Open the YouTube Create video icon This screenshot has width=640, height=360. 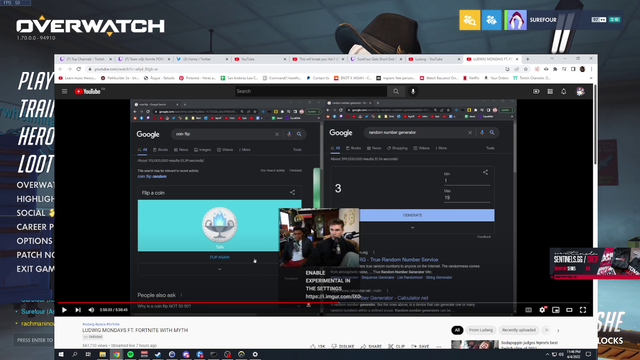tap(536, 91)
